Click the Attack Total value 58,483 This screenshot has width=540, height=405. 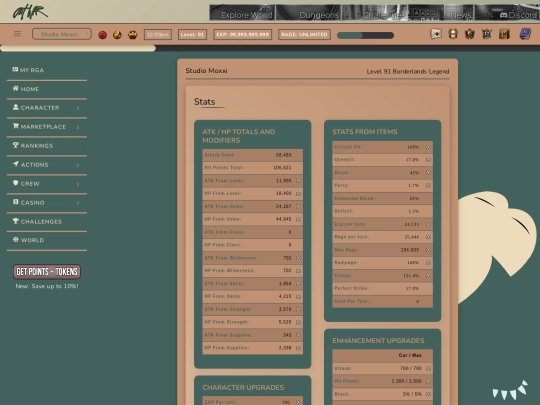283,155
